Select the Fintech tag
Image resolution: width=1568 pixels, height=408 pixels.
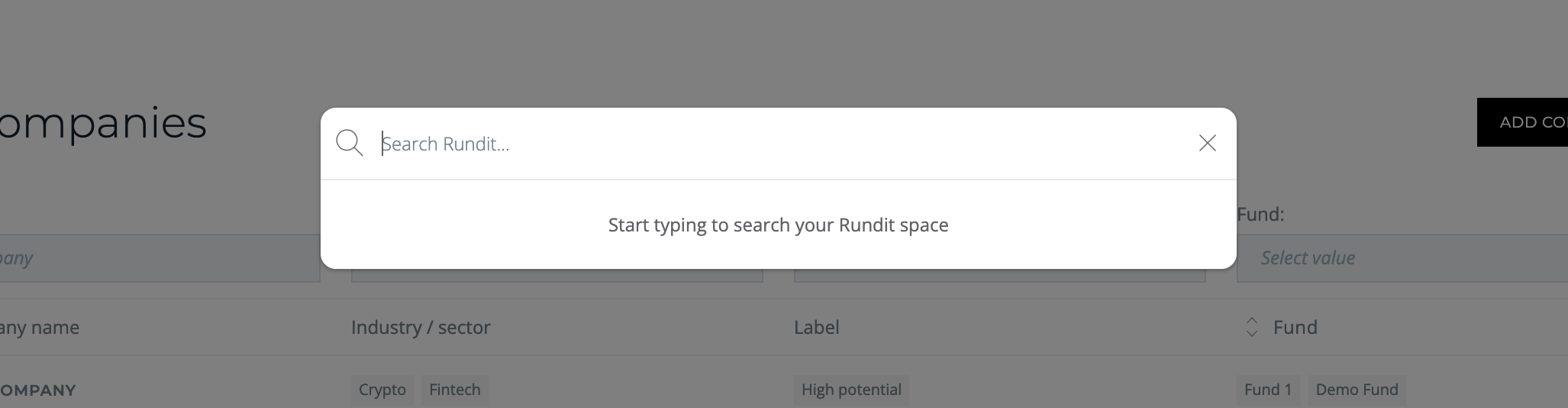(x=455, y=390)
